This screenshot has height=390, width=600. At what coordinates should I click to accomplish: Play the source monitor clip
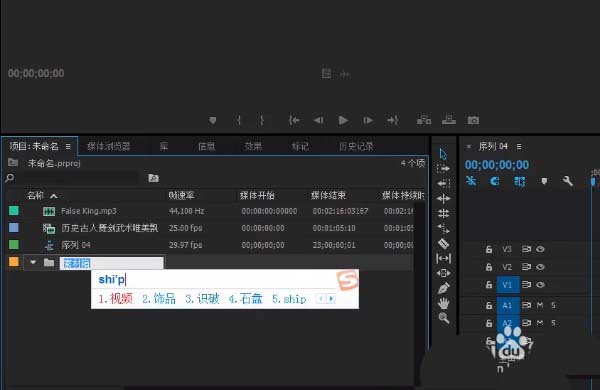coord(343,121)
